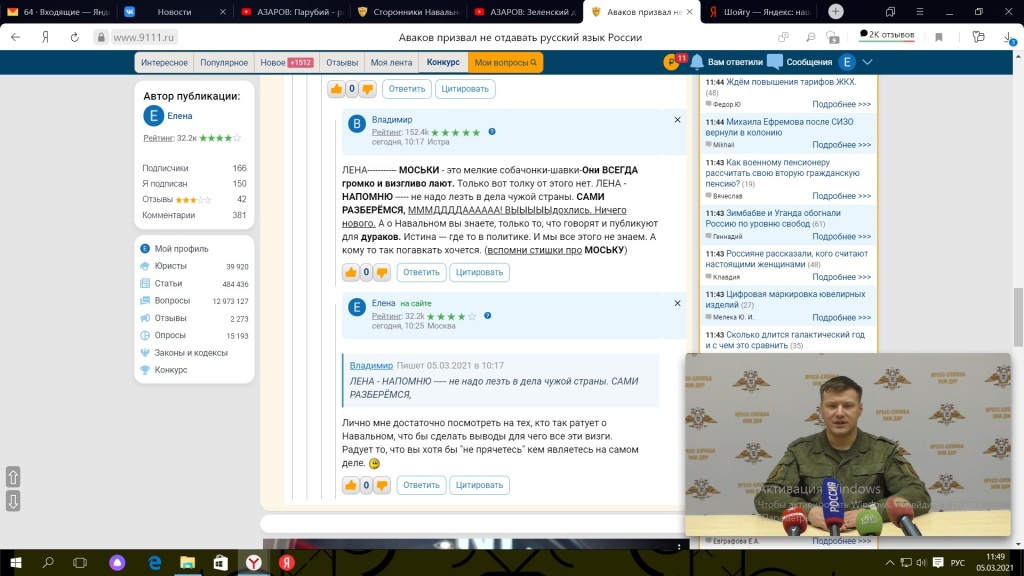The image size is (1024, 576).
Task: Open Microsoft Edge from the taskbar
Action: [155, 563]
